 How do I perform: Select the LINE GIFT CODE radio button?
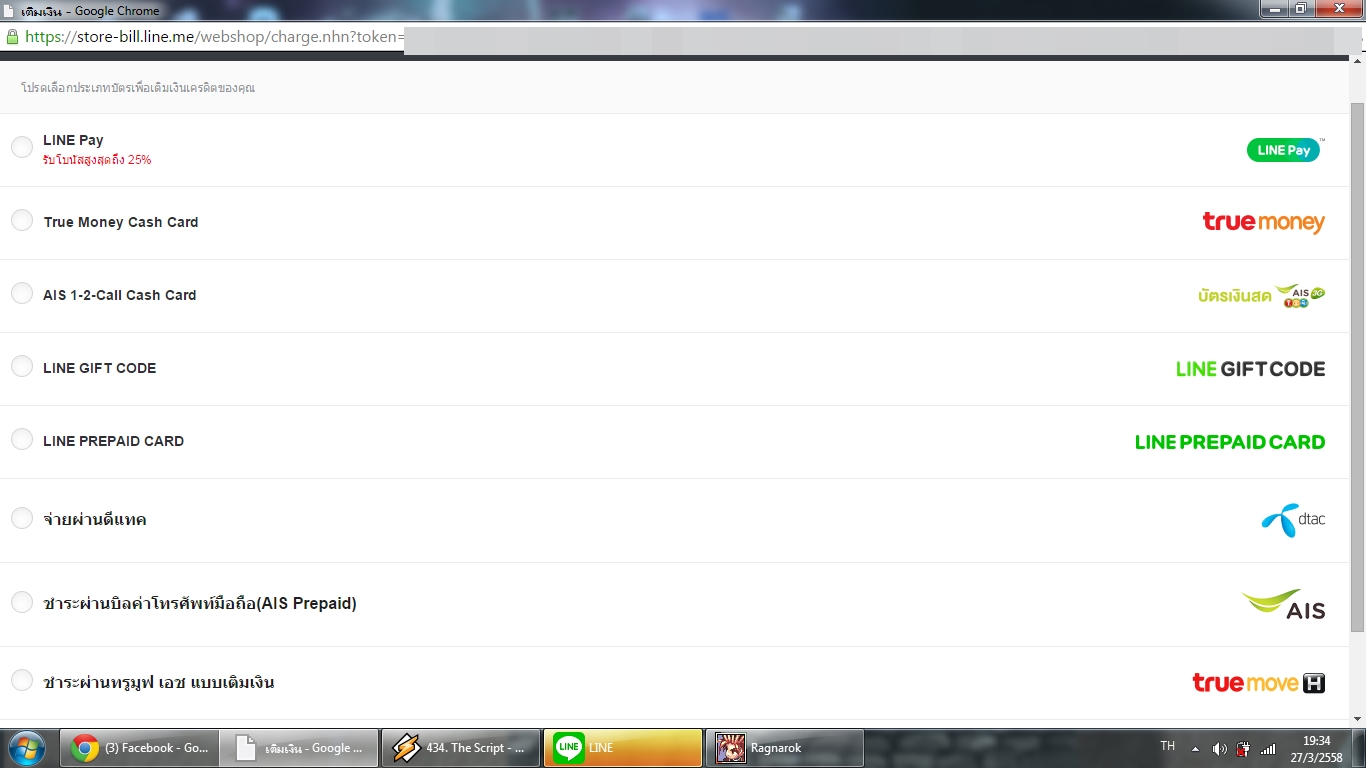click(22, 367)
